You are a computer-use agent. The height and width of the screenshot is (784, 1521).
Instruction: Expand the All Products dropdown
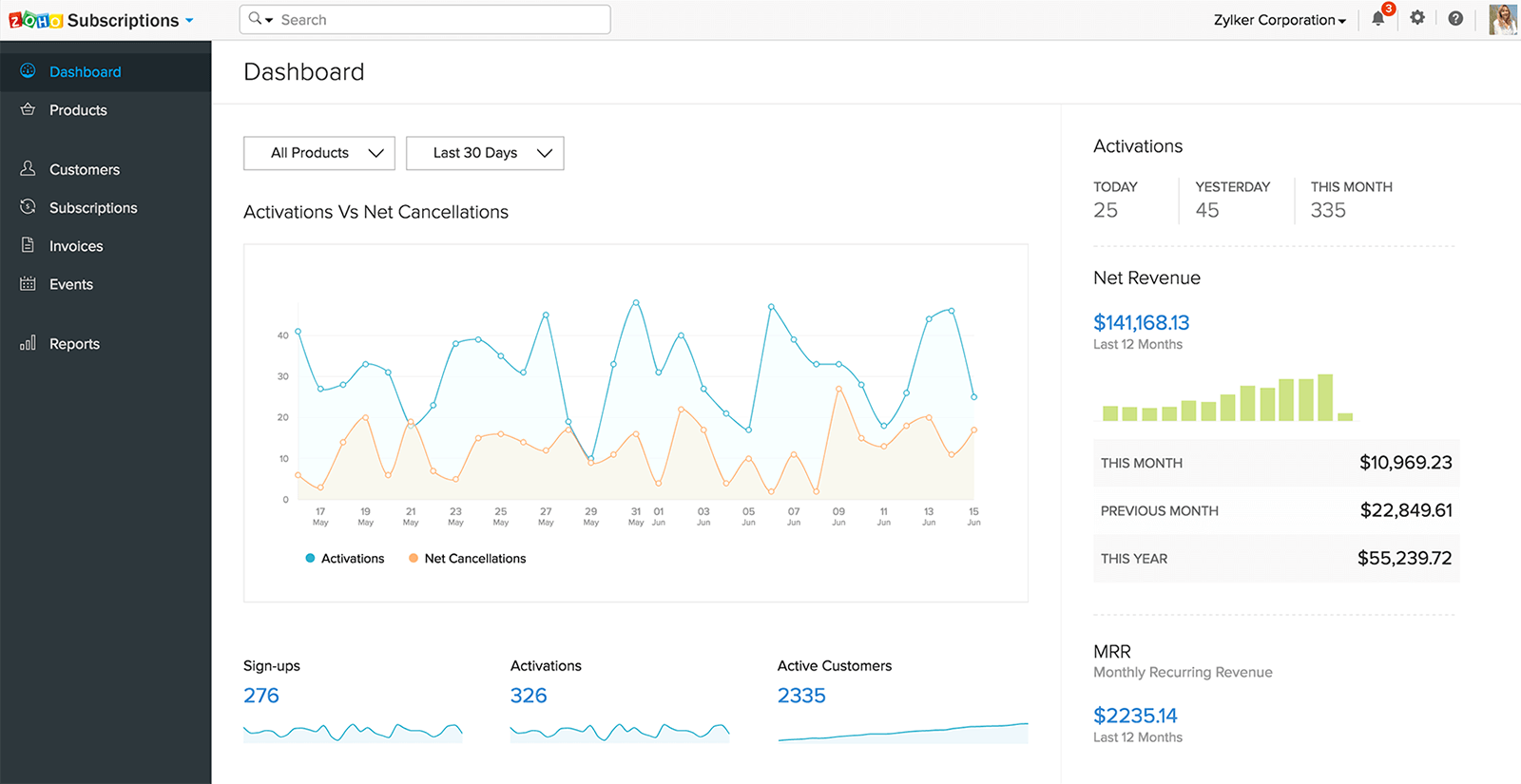tap(319, 153)
